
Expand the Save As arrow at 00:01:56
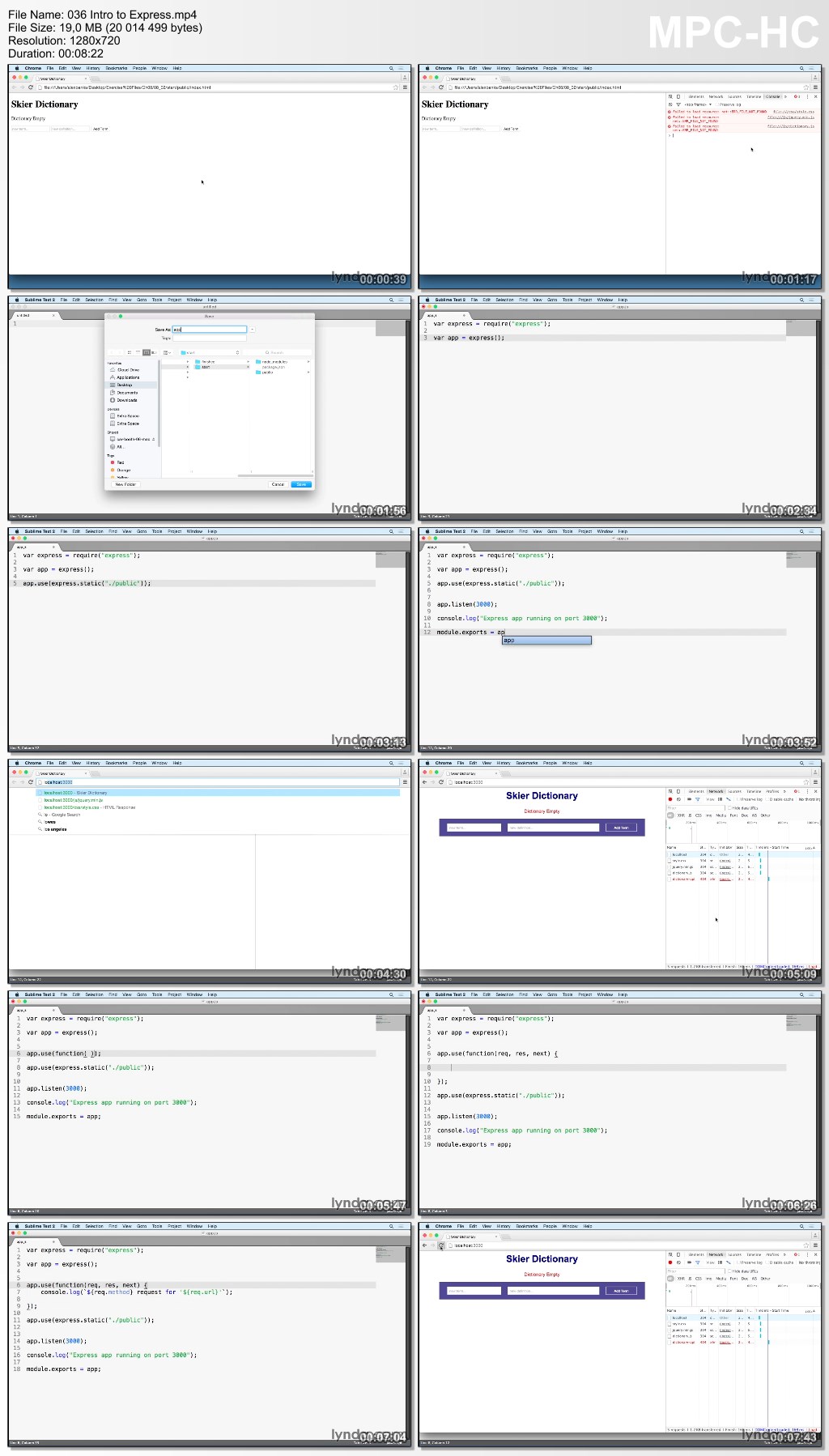click(252, 330)
